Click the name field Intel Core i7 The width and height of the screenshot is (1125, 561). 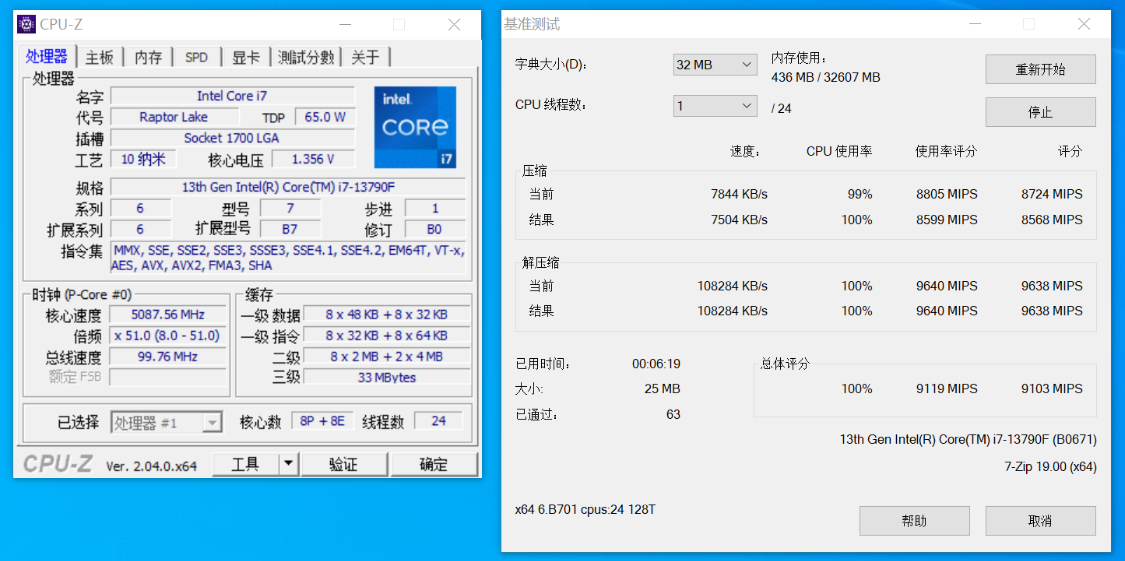232,96
